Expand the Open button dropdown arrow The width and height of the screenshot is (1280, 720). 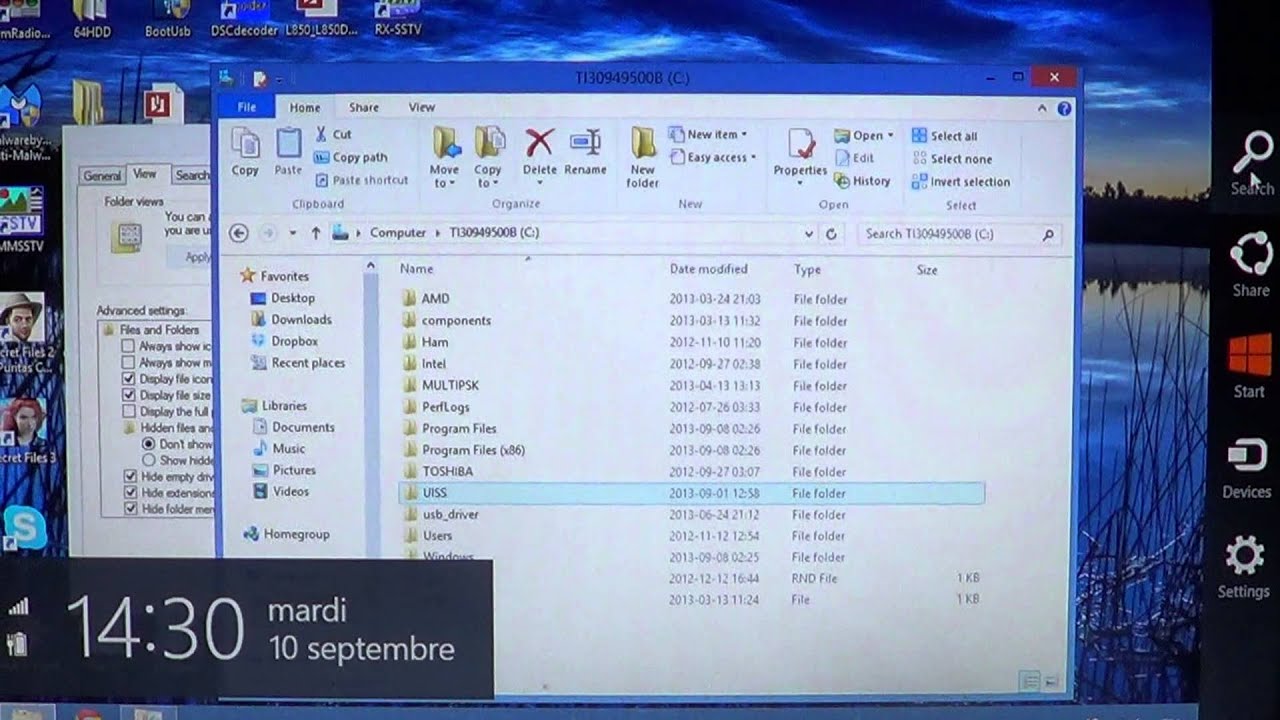[889, 135]
